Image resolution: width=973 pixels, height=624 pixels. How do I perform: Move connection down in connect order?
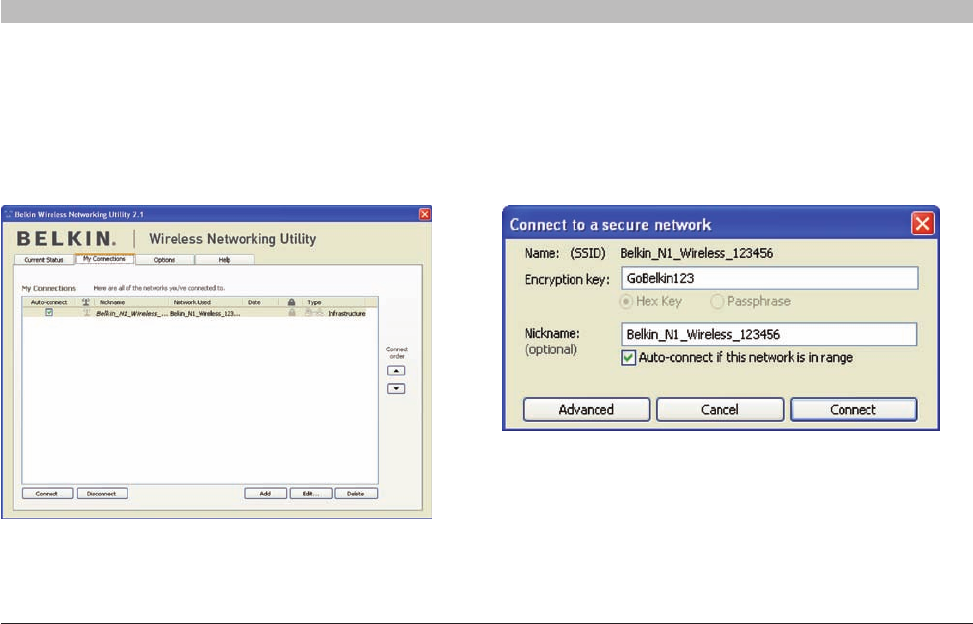click(396, 389)
